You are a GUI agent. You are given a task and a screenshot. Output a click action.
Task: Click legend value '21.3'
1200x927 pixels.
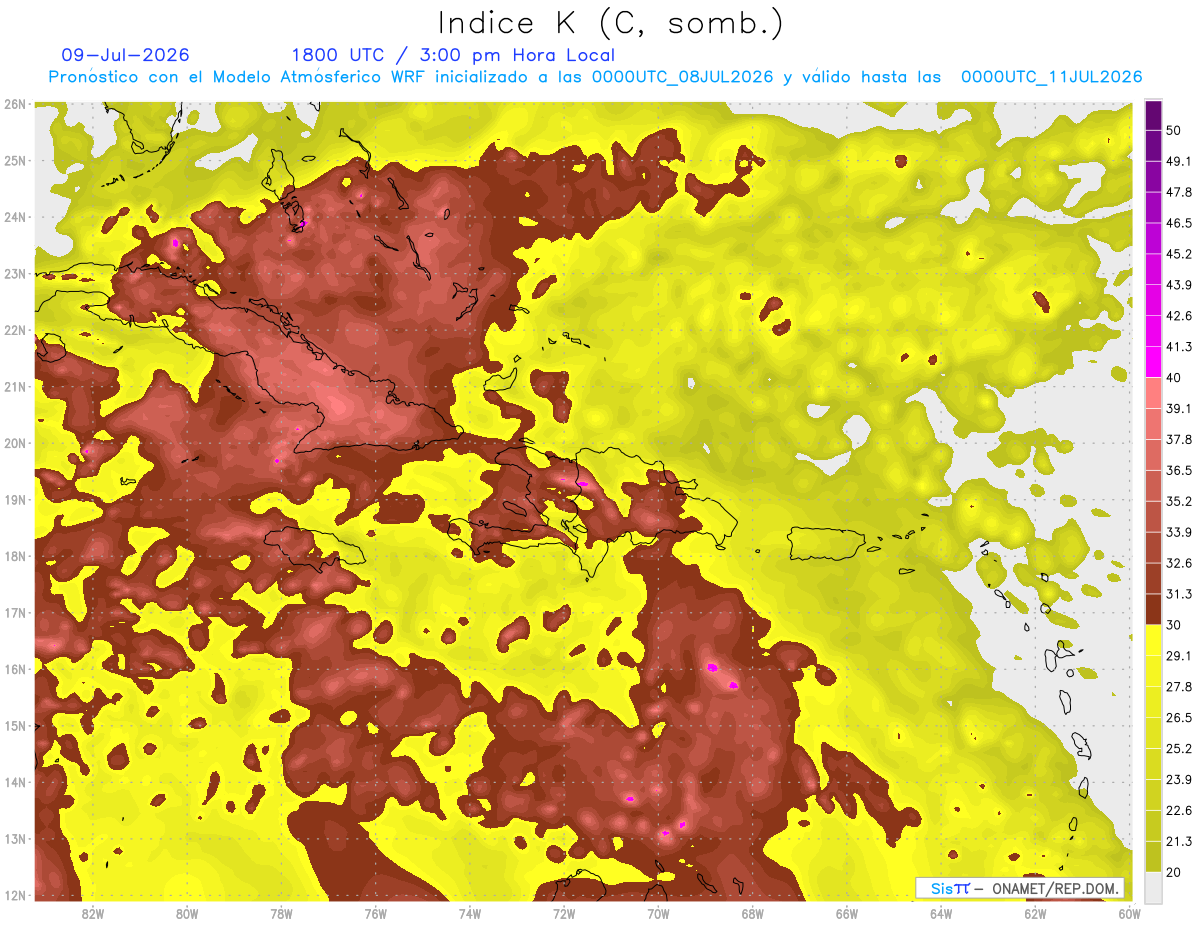(x=1179, y=842)
